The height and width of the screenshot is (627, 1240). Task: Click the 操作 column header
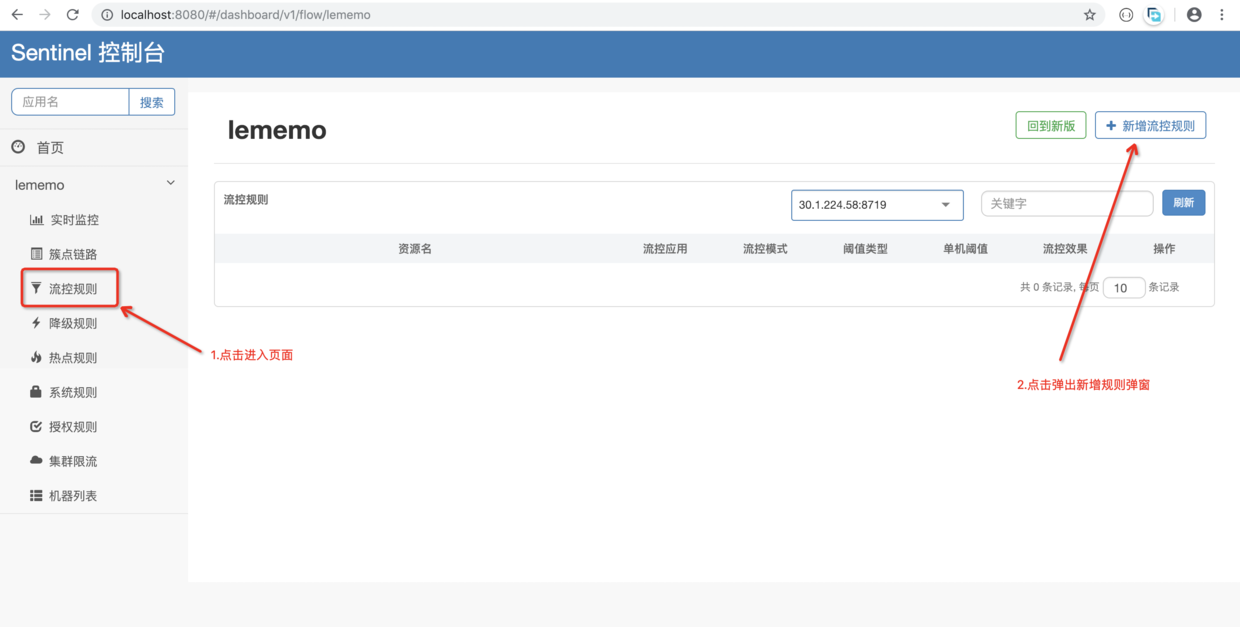pyautogui.click(x=1164, y=249)
